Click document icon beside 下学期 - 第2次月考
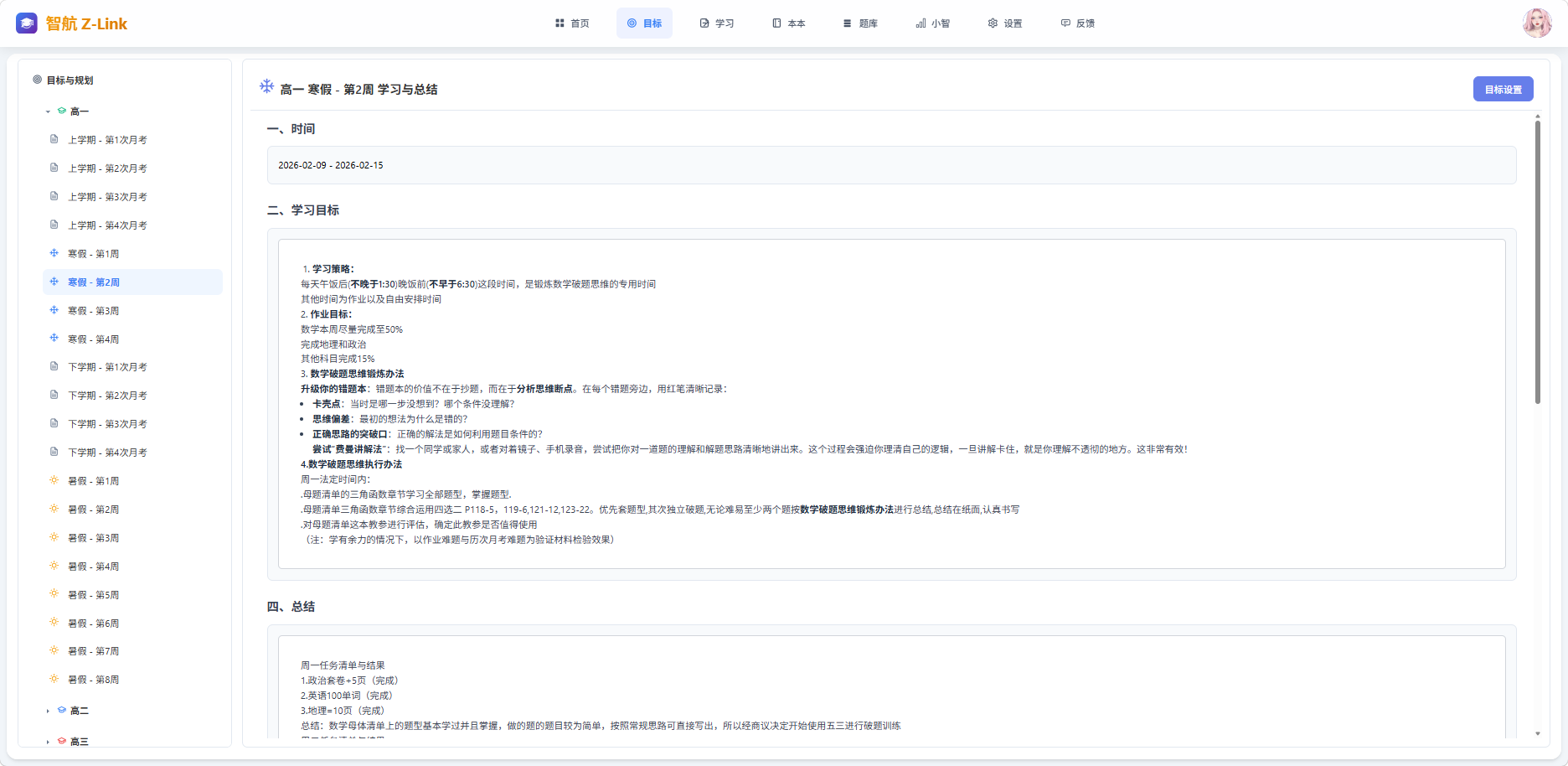Image resolution: width=1568 pixels, height=766 pixels. (x=54, y=395)
